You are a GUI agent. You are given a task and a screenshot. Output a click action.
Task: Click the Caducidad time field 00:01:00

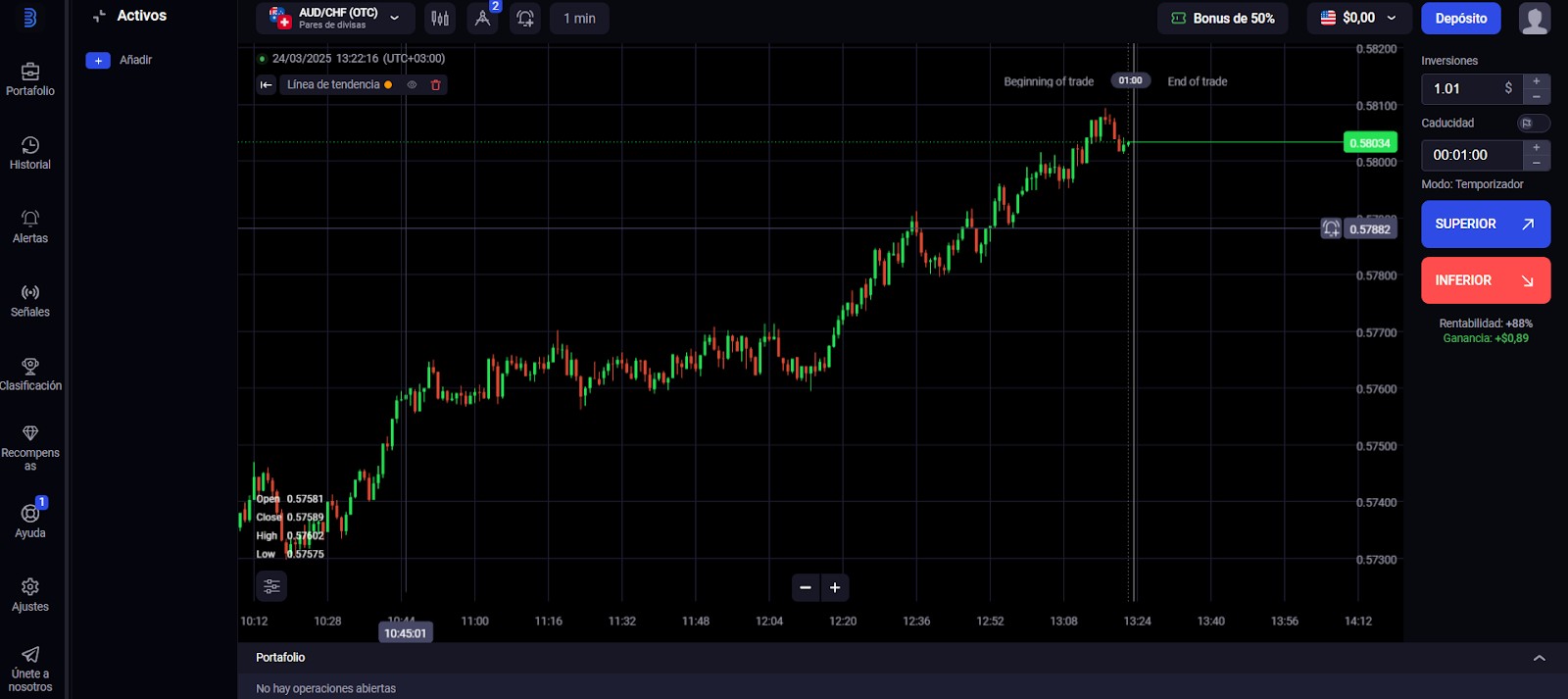point(1472,155)
